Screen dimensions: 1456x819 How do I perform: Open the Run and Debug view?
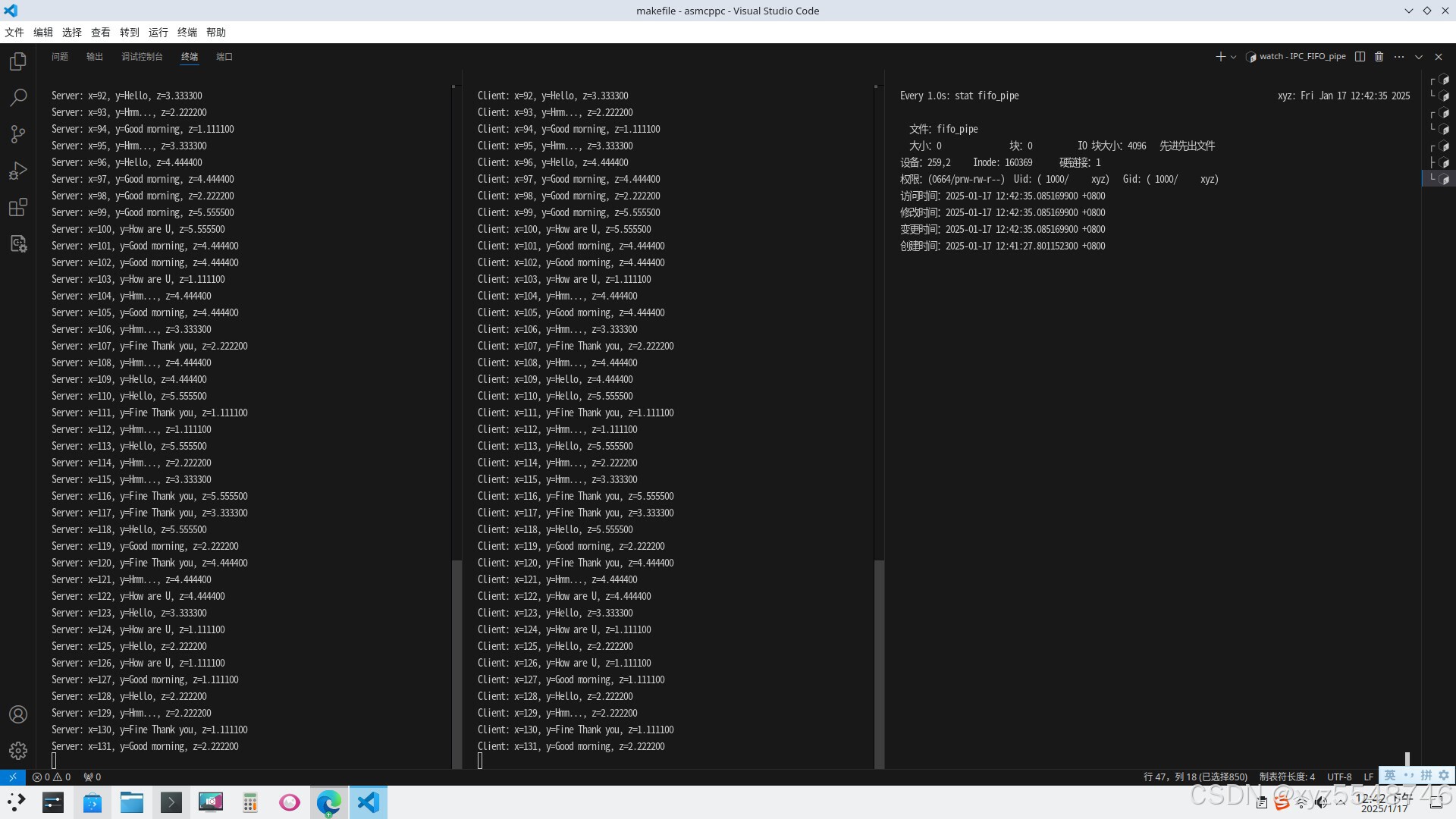click(x=18, y=171)
